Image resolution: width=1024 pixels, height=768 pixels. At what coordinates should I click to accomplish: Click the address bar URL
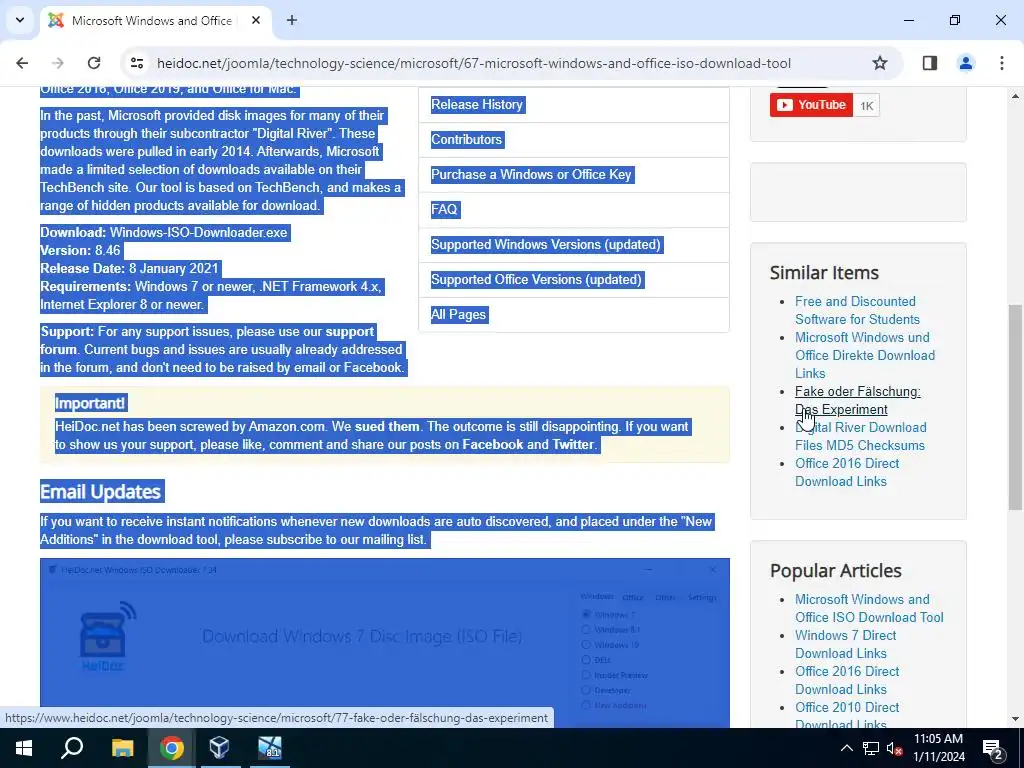pyautogui.click(x=473, y=63)
